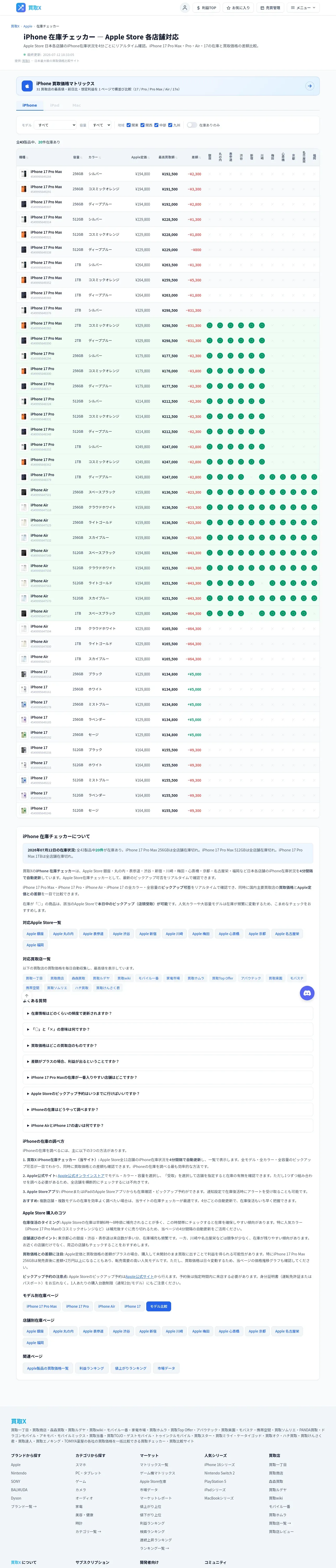Open お気に入り favorites with star icon

pyautogui.click(x=238, y=8)
